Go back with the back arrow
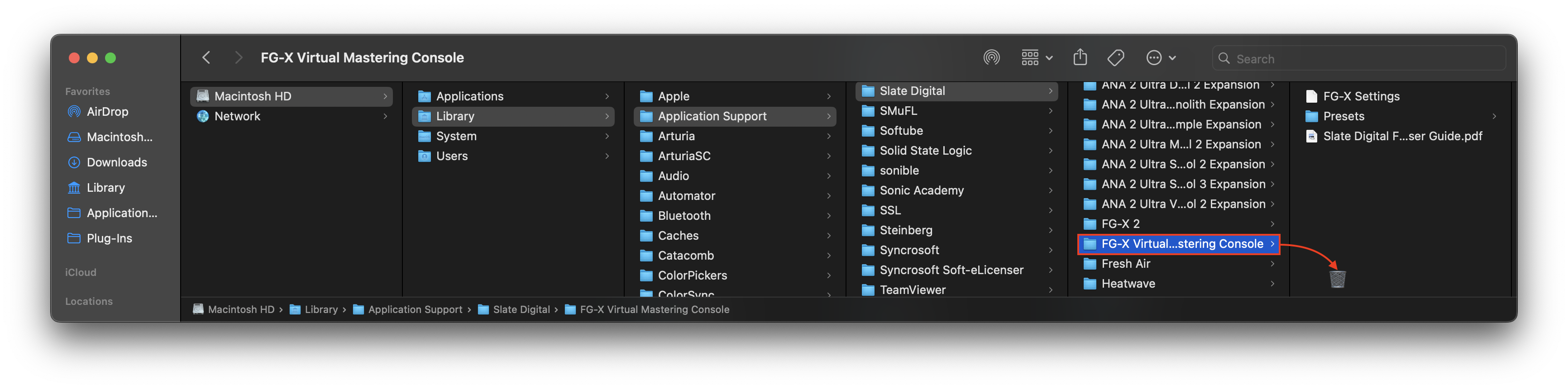This screenshot has height=389, width=1568. coord(206,58)
